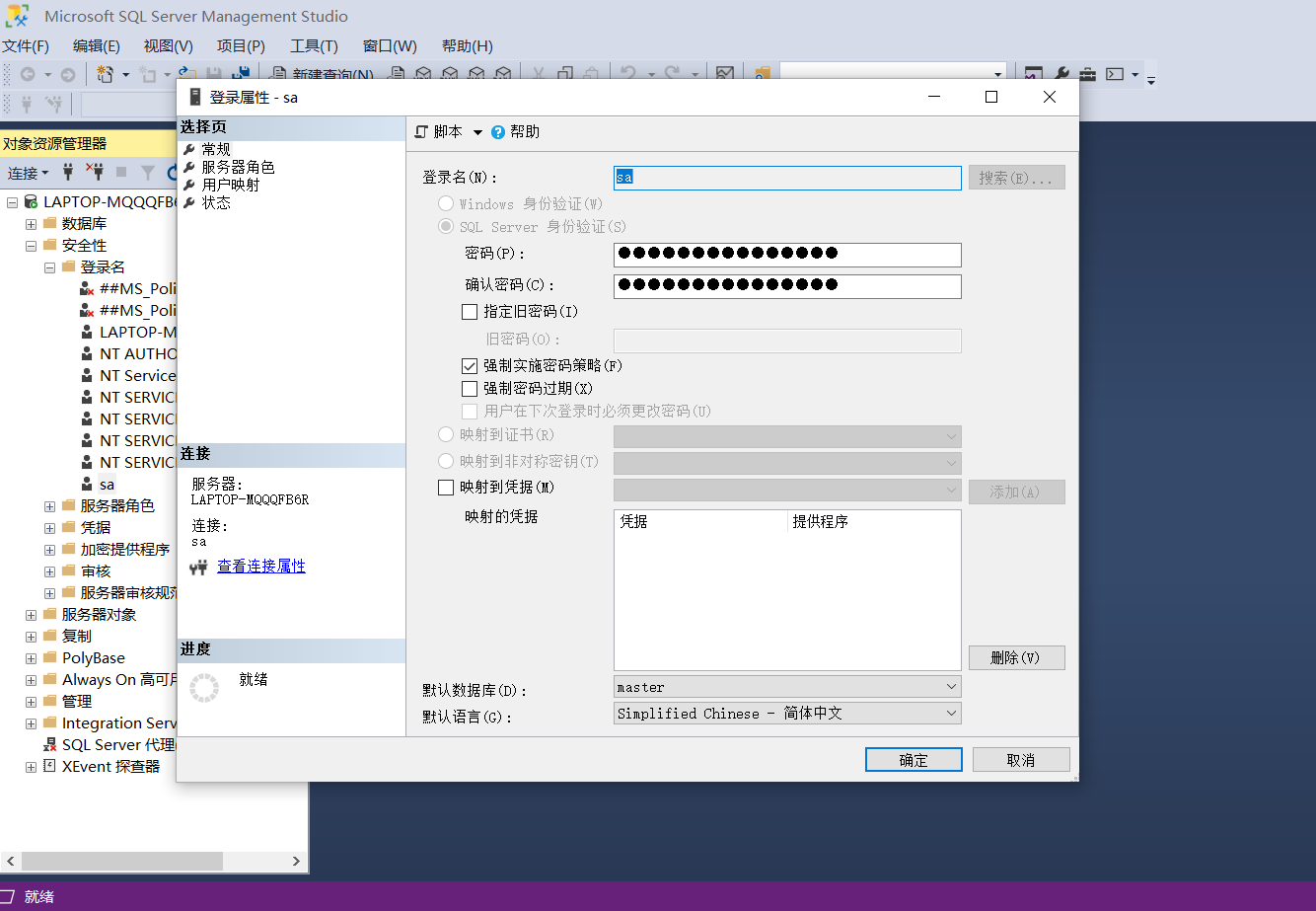Viewport: 1316px width, 911px height.
Task: Click the Connect plug icon in Object Explorer
Action: 68,172
